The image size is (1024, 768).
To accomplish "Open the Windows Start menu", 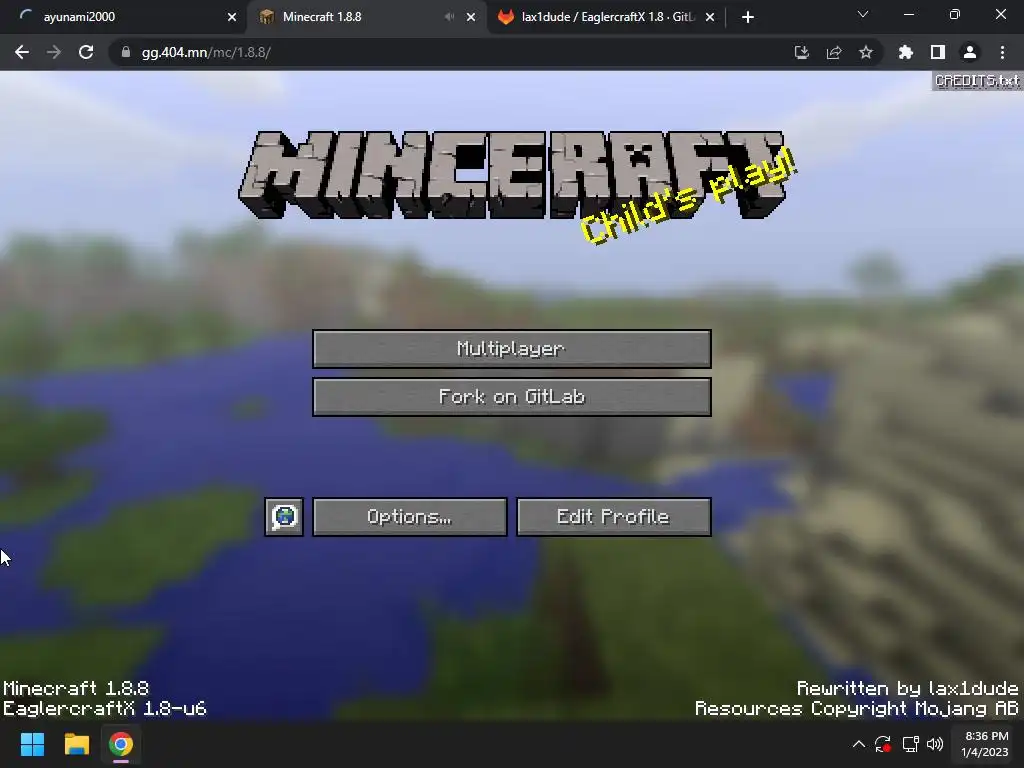I will [x=32, y=744].
